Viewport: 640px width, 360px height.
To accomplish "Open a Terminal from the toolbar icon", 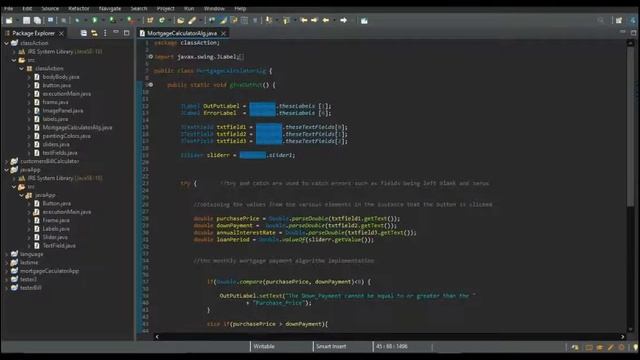I will click(50, 20).
